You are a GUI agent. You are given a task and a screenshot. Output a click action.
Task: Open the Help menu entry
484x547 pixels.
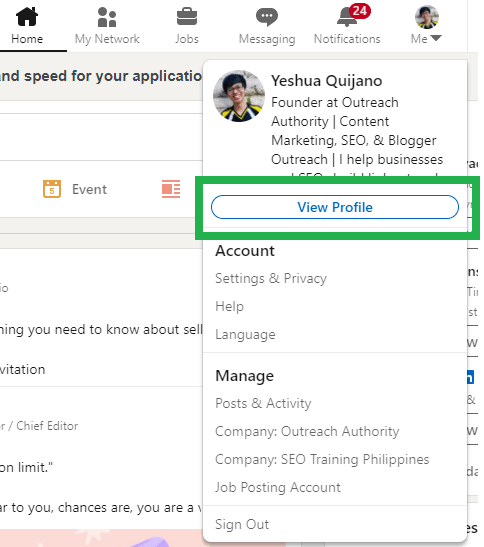point(229,306)
